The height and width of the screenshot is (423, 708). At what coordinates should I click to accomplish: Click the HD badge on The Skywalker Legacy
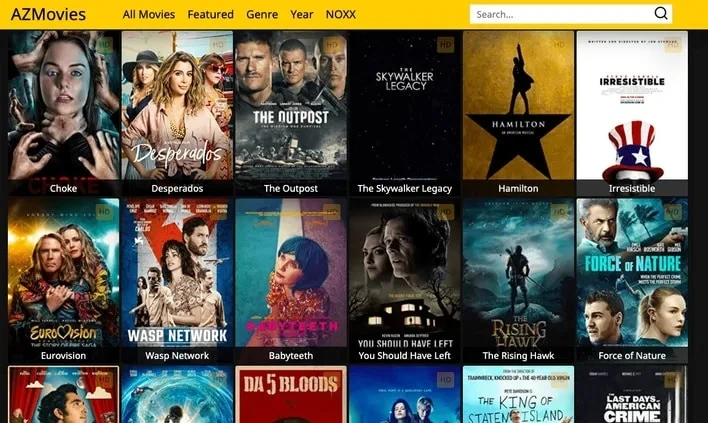(x=445, y=45)
